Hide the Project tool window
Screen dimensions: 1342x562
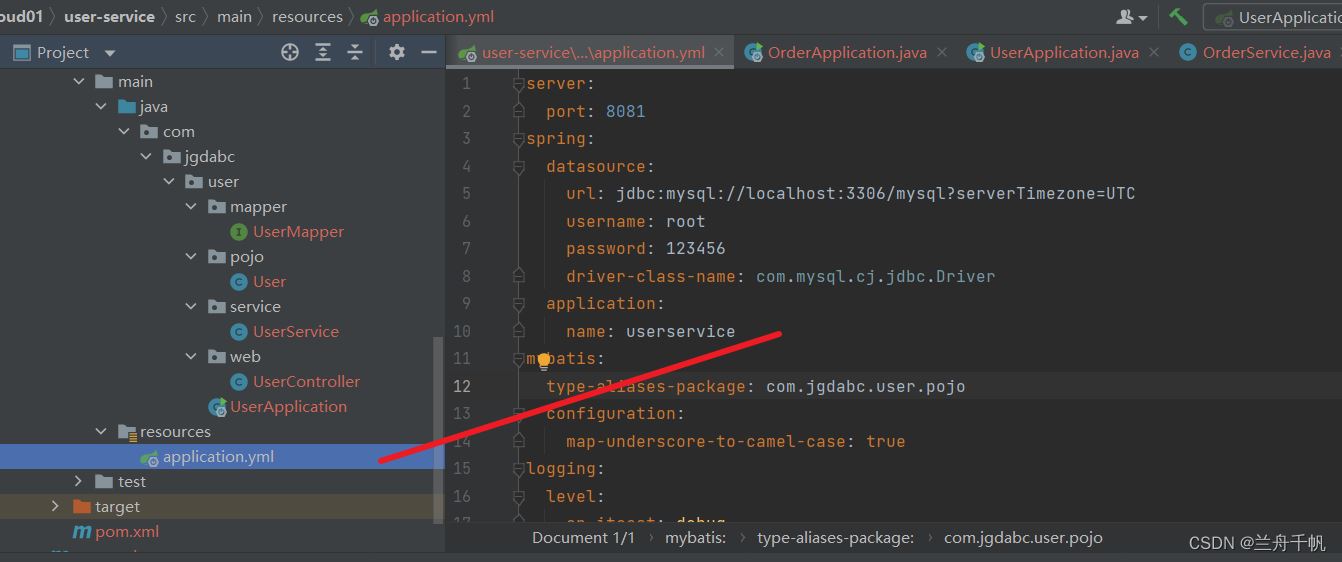tap(429, 52)
